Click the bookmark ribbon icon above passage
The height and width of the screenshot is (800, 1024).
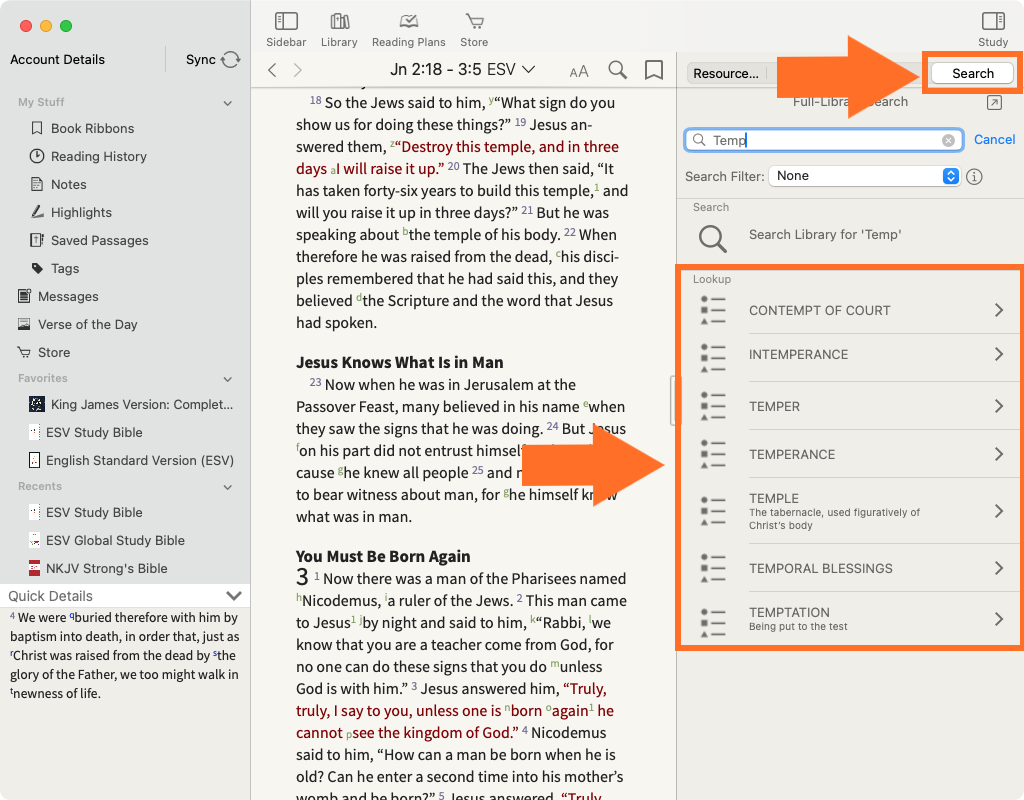pyautogui.click(x=654, y=70)
